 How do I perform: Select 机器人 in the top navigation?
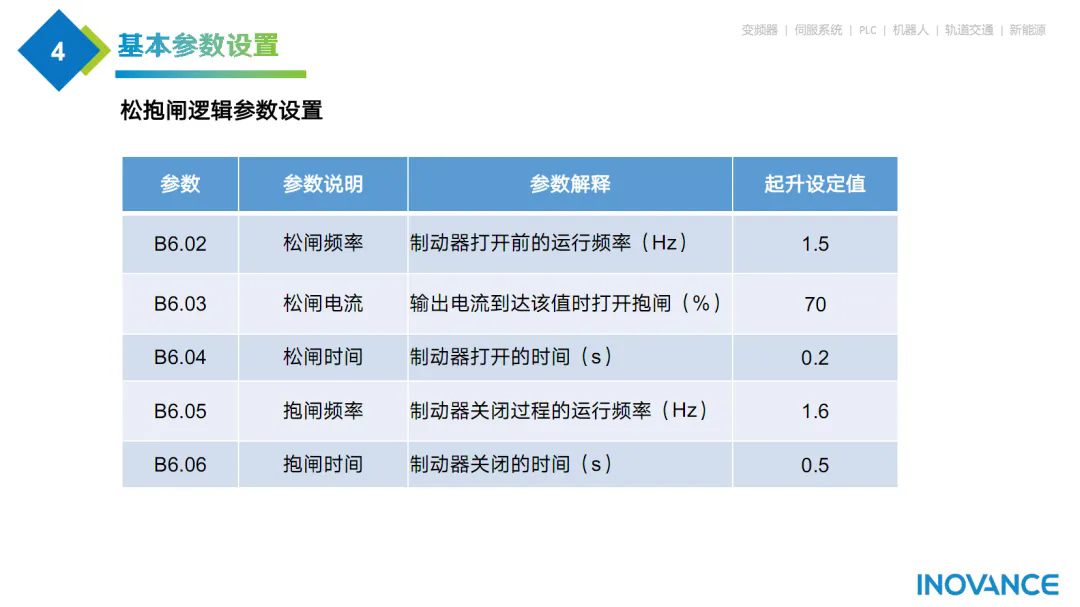909,30
